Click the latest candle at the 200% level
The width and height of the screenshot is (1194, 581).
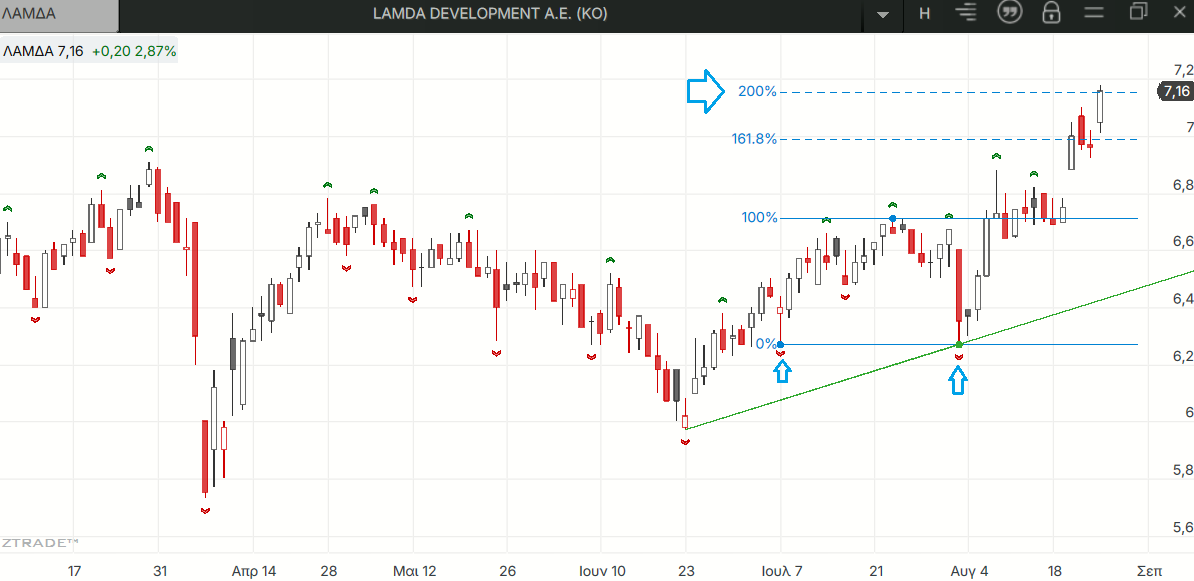coord(1100,107)
